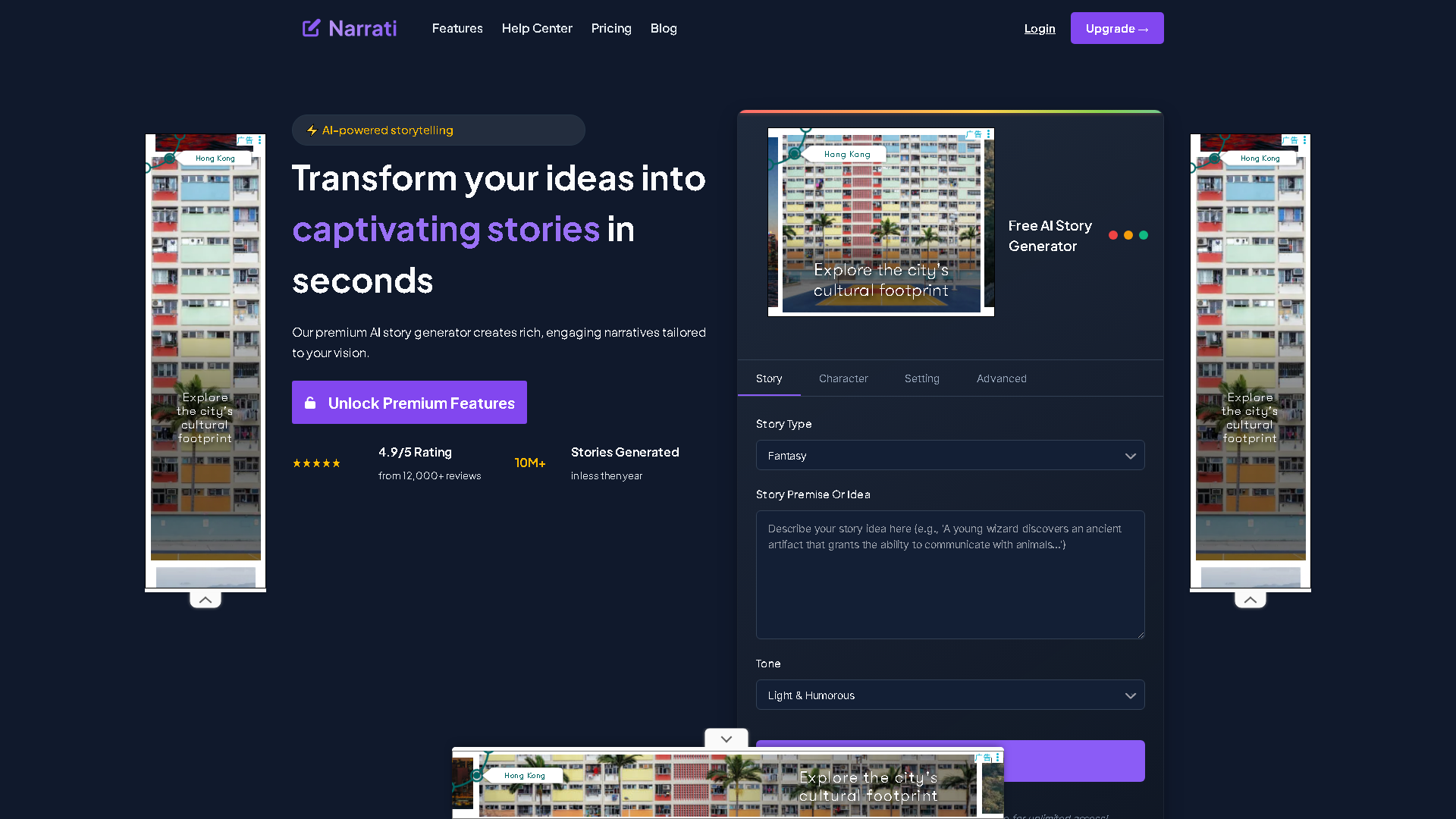
Task: Click the map pin icon on the Hong Kong ad
Action: (x=795, y=152)
